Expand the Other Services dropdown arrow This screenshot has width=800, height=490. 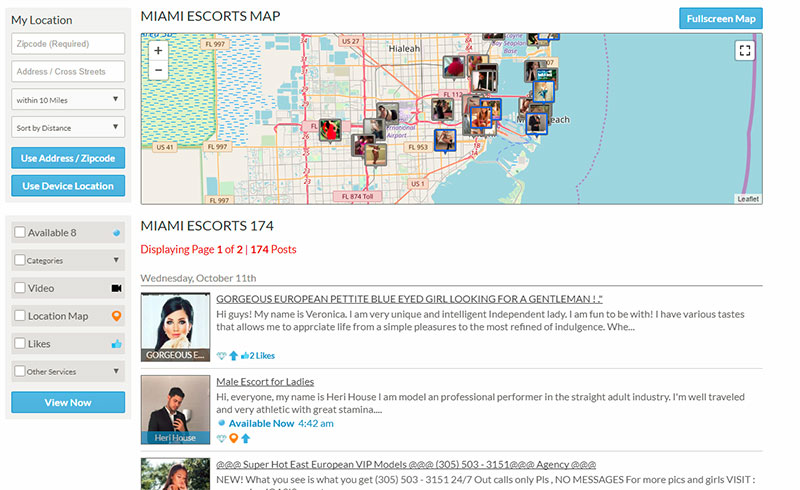tap(116, 372)
